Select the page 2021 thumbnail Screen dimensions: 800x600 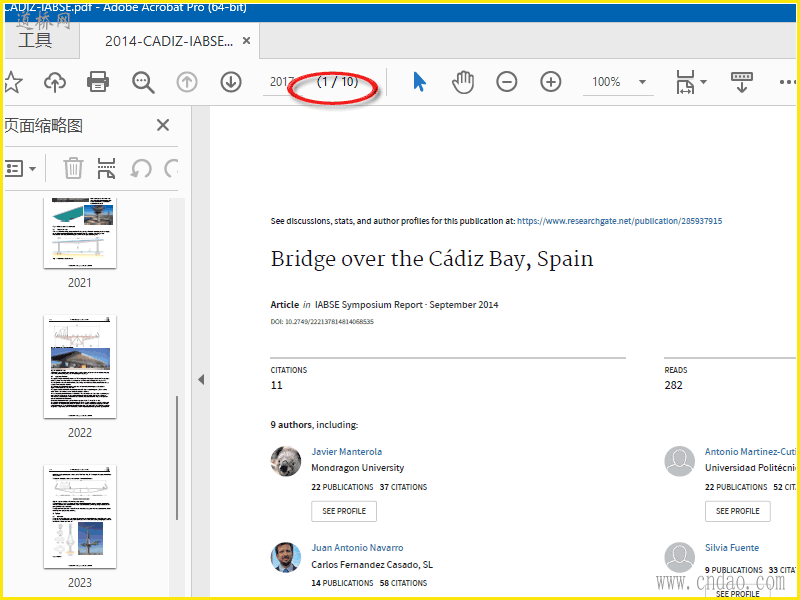coord(80,233)
